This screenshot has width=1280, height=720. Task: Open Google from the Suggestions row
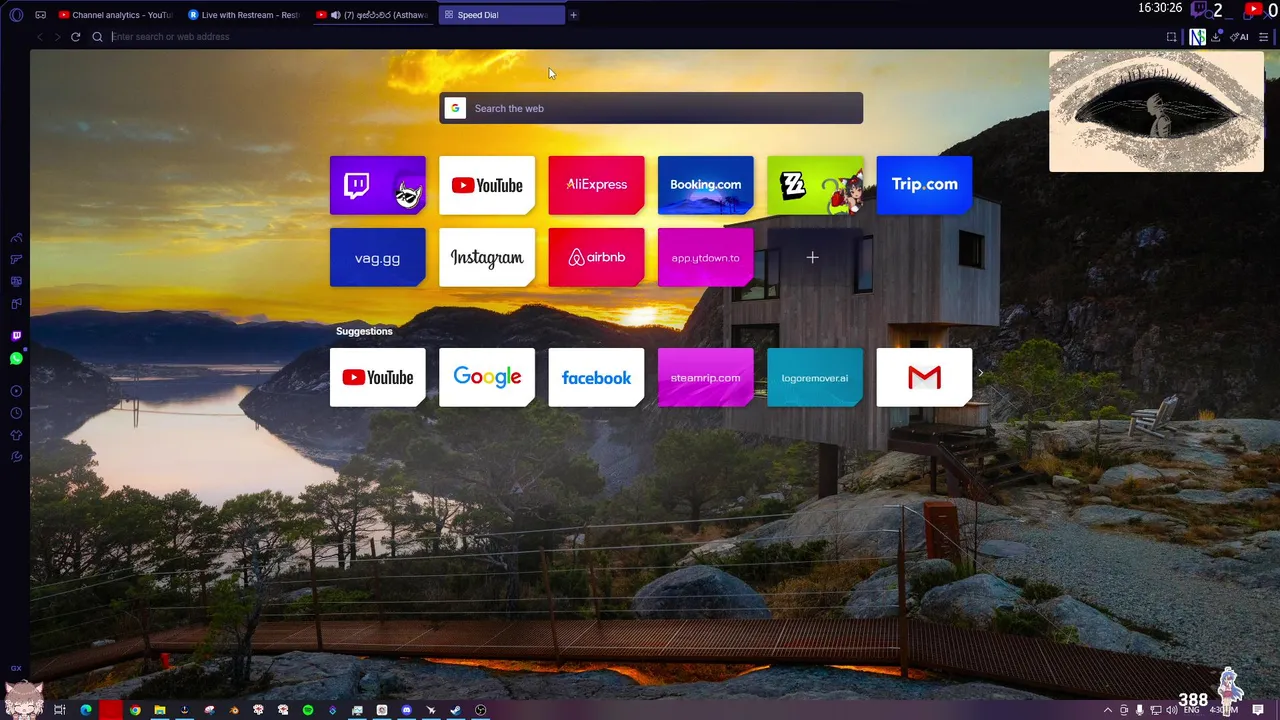487,377
